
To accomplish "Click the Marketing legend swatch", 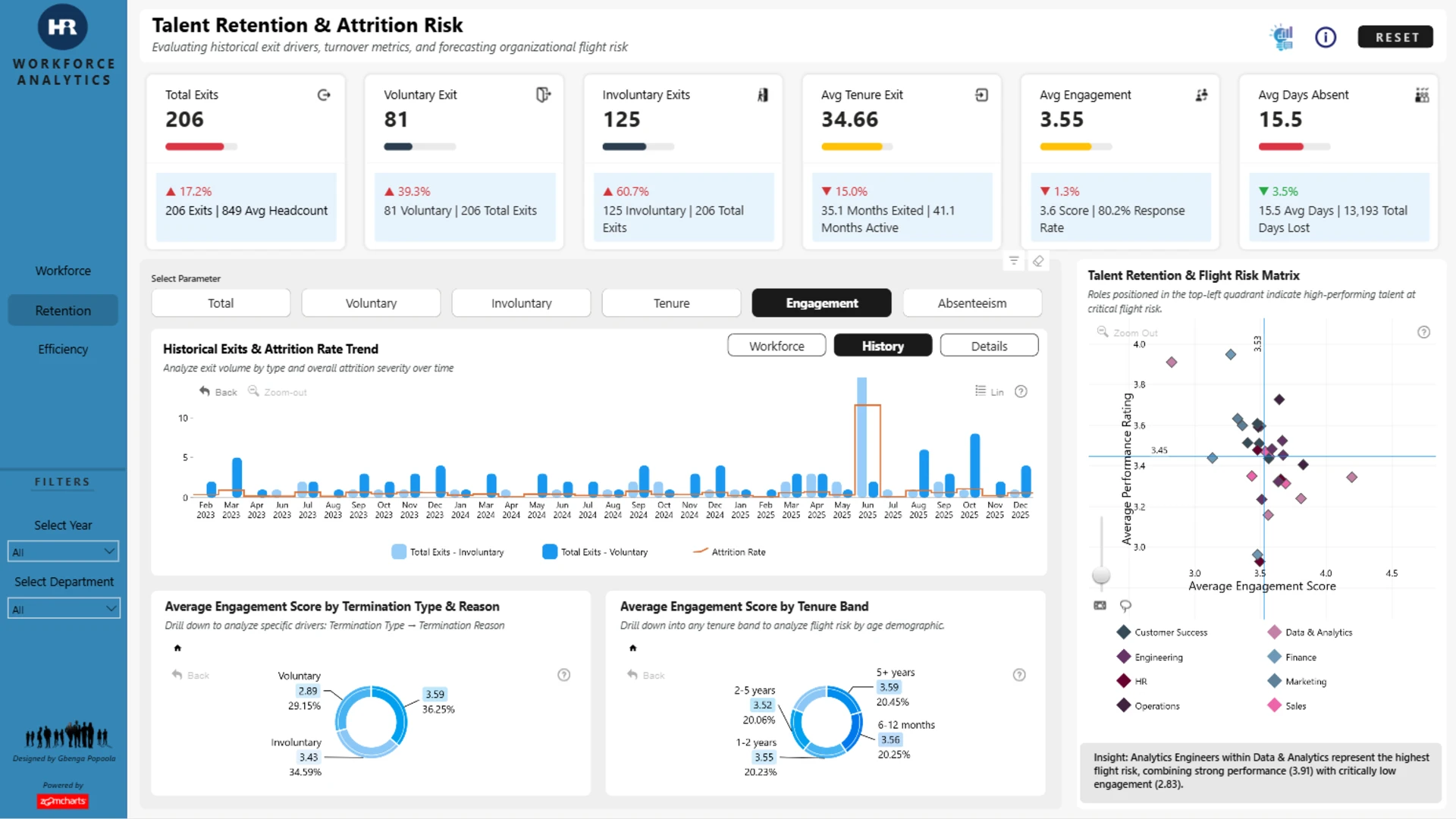I will 1274,681.
